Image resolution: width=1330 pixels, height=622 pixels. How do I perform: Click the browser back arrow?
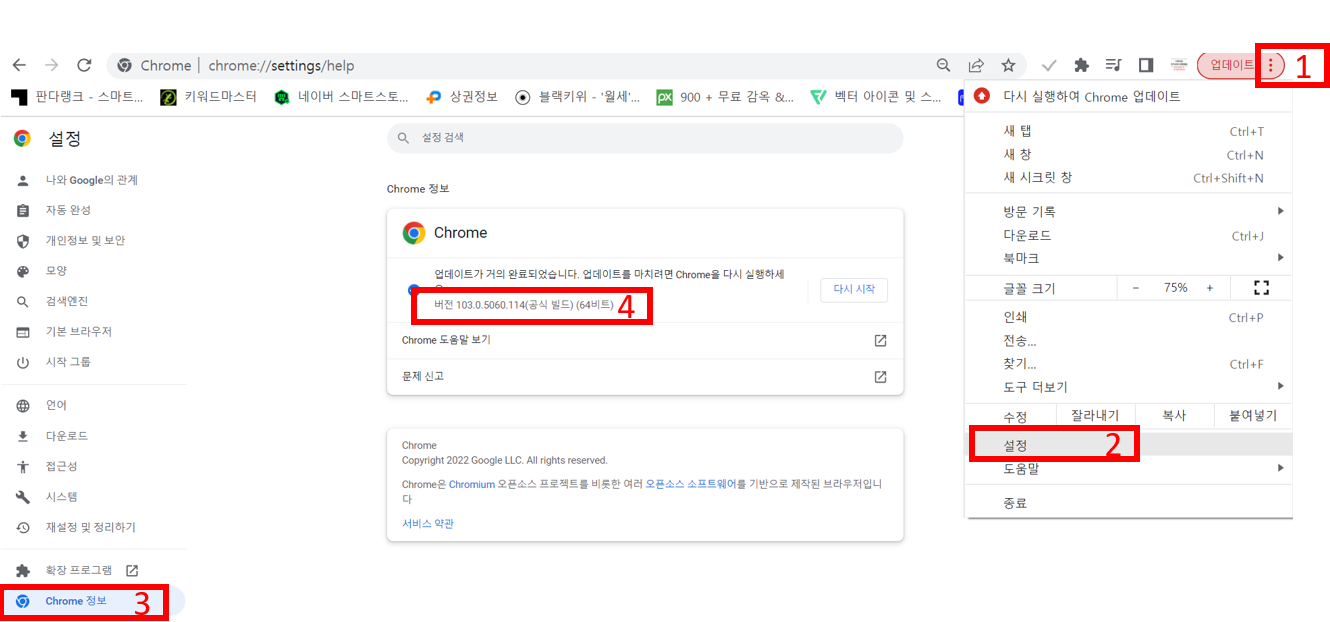[19, 65]
